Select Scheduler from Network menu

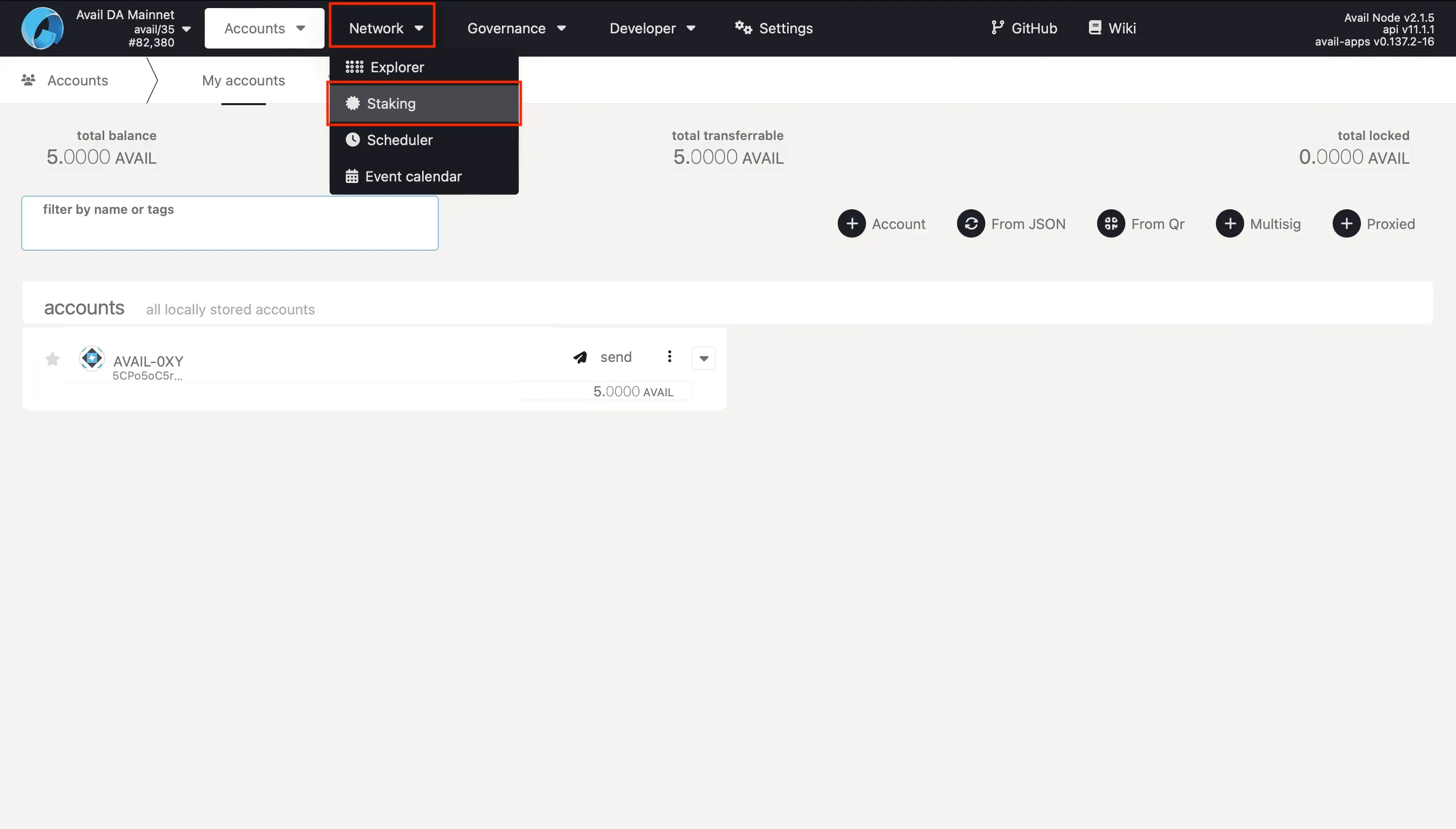[424, 140]
